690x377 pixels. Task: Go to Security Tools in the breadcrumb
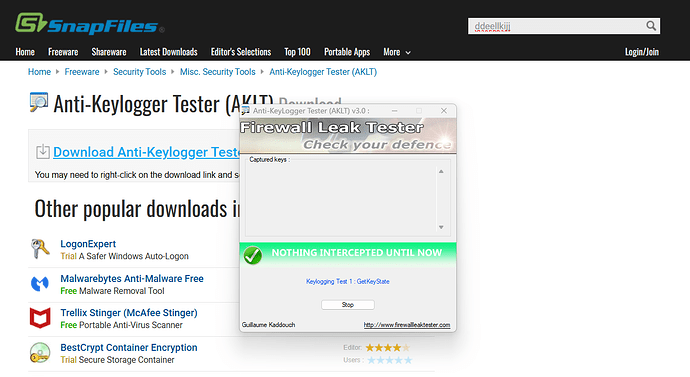[139, 72]
